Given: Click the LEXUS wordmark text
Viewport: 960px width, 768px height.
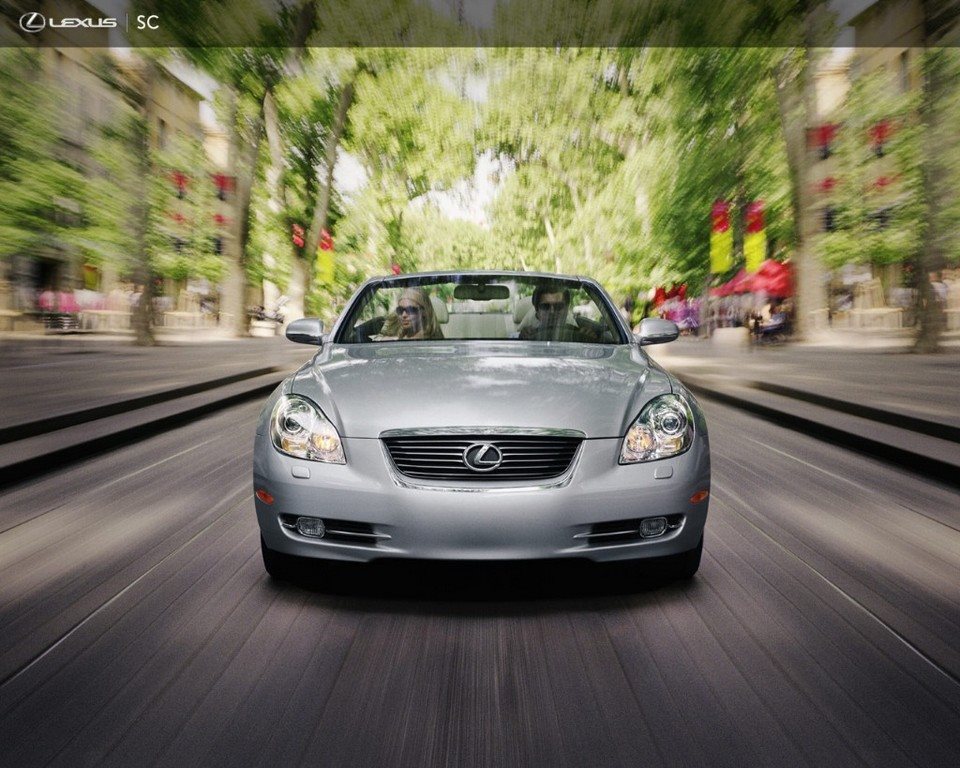Looking at the screenshot, I should 83,23.
